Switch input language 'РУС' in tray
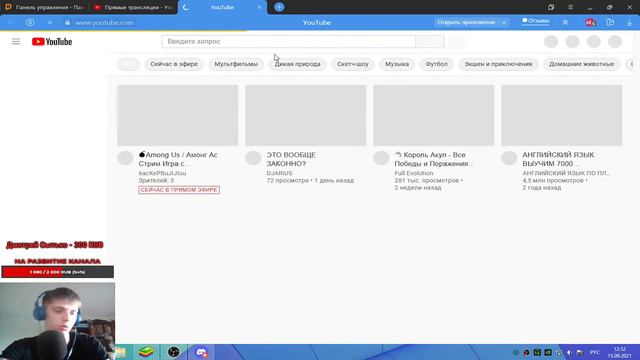 [x=595, y=352]
